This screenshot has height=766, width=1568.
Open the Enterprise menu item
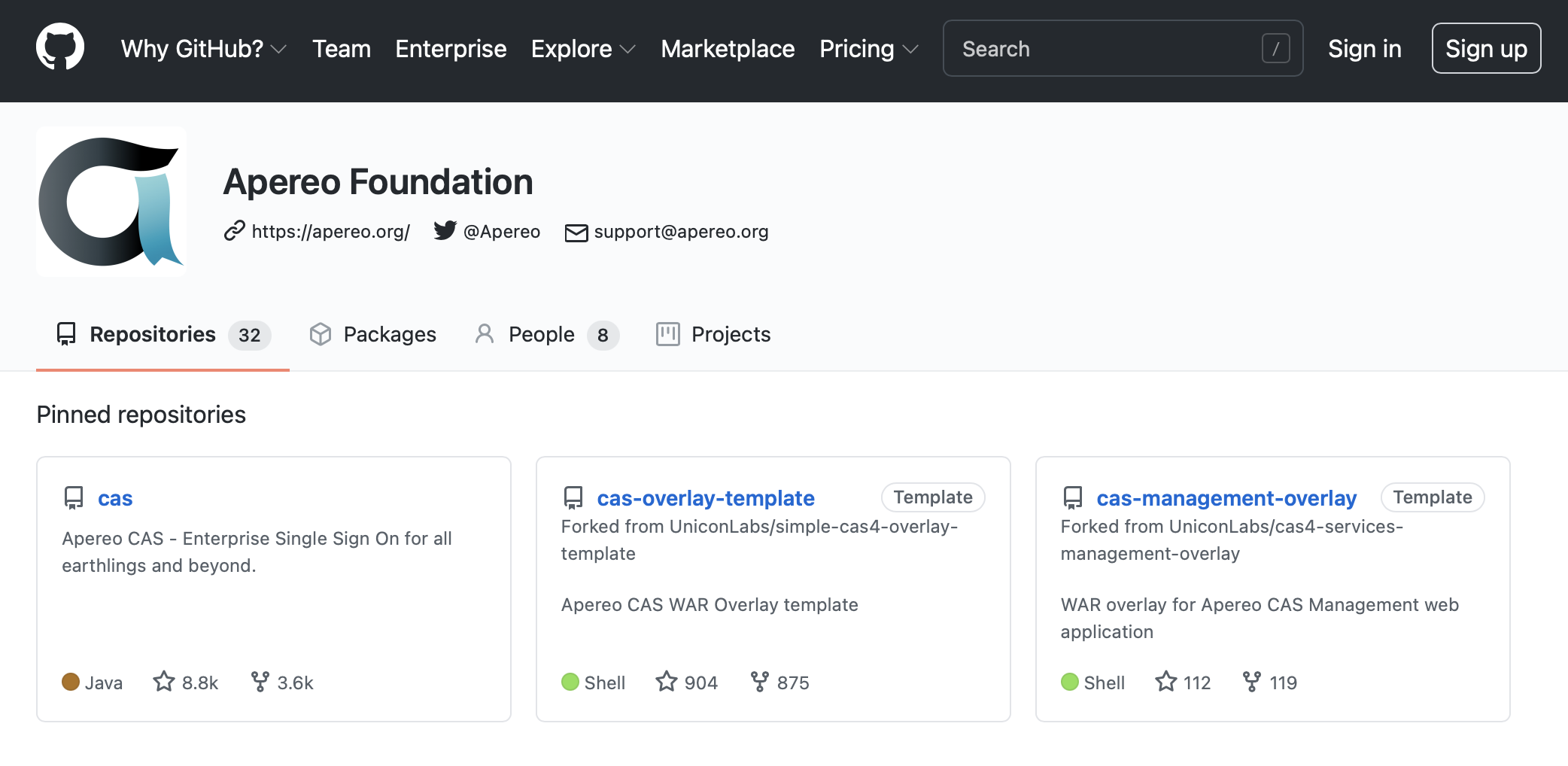pos(451,49)
